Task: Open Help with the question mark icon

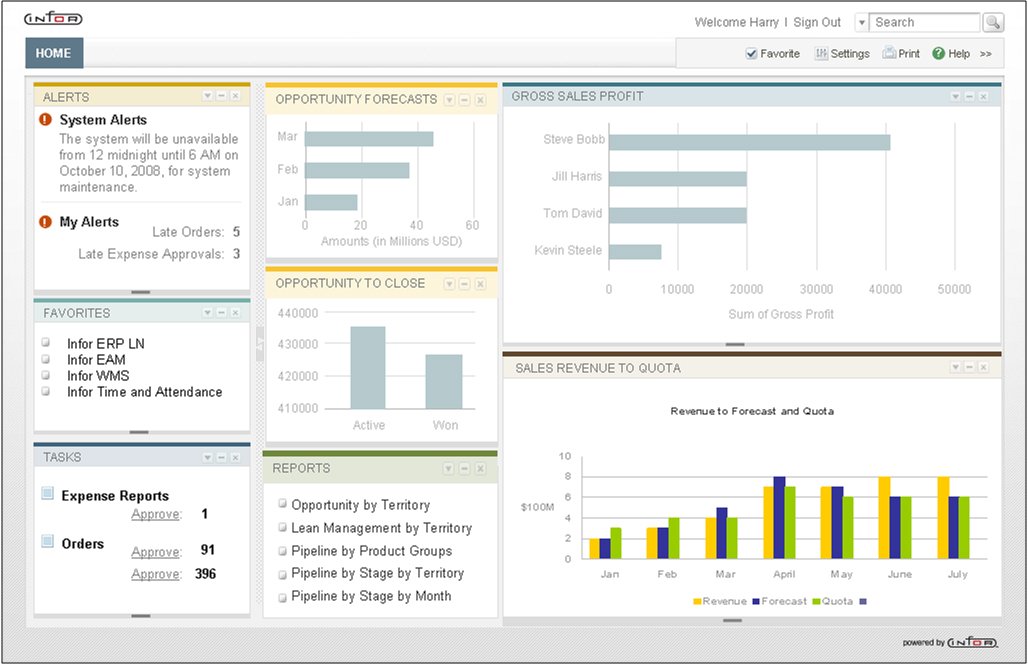Action: pos(938,54)
